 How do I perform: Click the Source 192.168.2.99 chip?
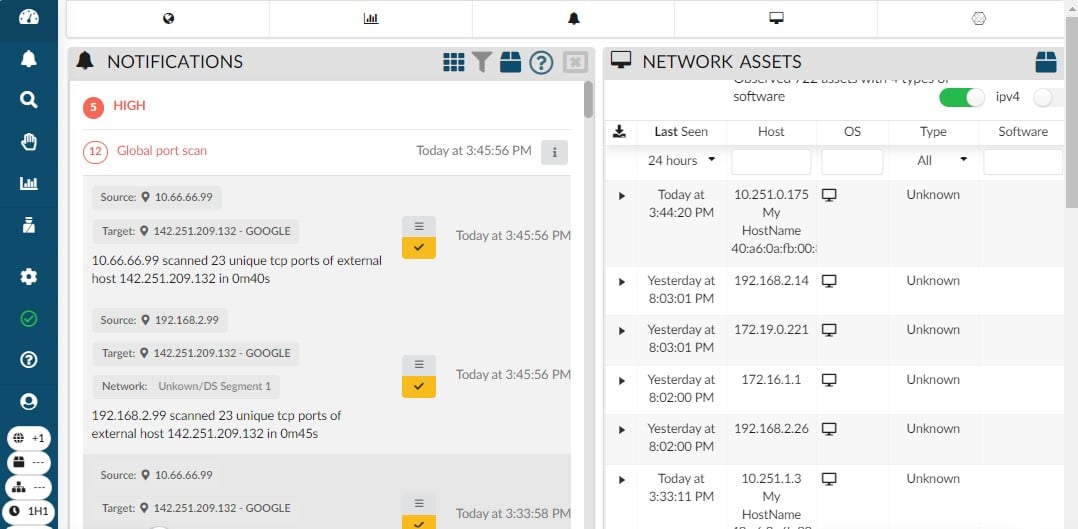point(160,320)
